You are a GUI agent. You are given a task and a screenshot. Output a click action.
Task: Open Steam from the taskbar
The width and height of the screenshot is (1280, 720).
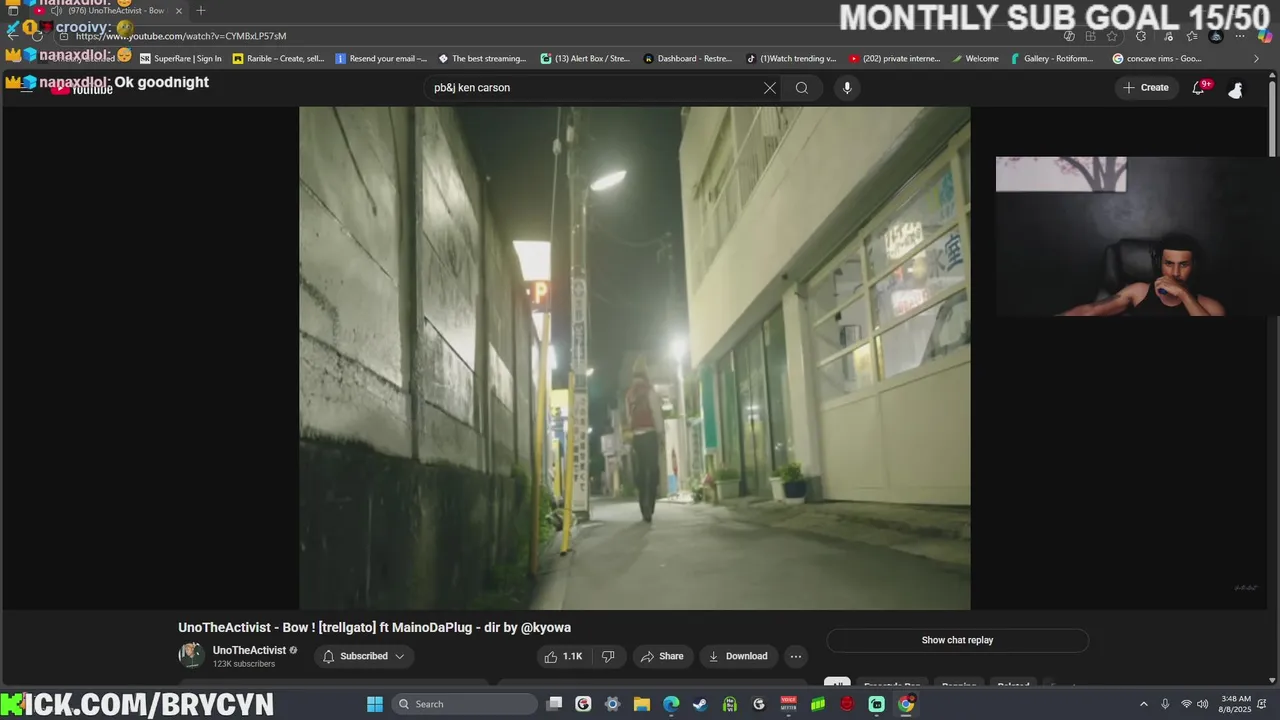pos(700,704)
